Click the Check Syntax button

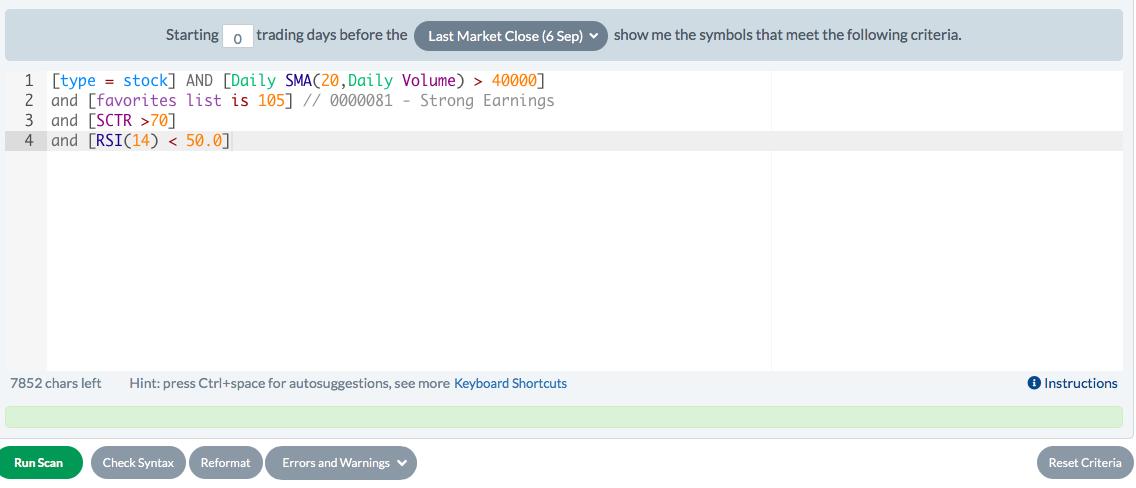coord(138,463)
